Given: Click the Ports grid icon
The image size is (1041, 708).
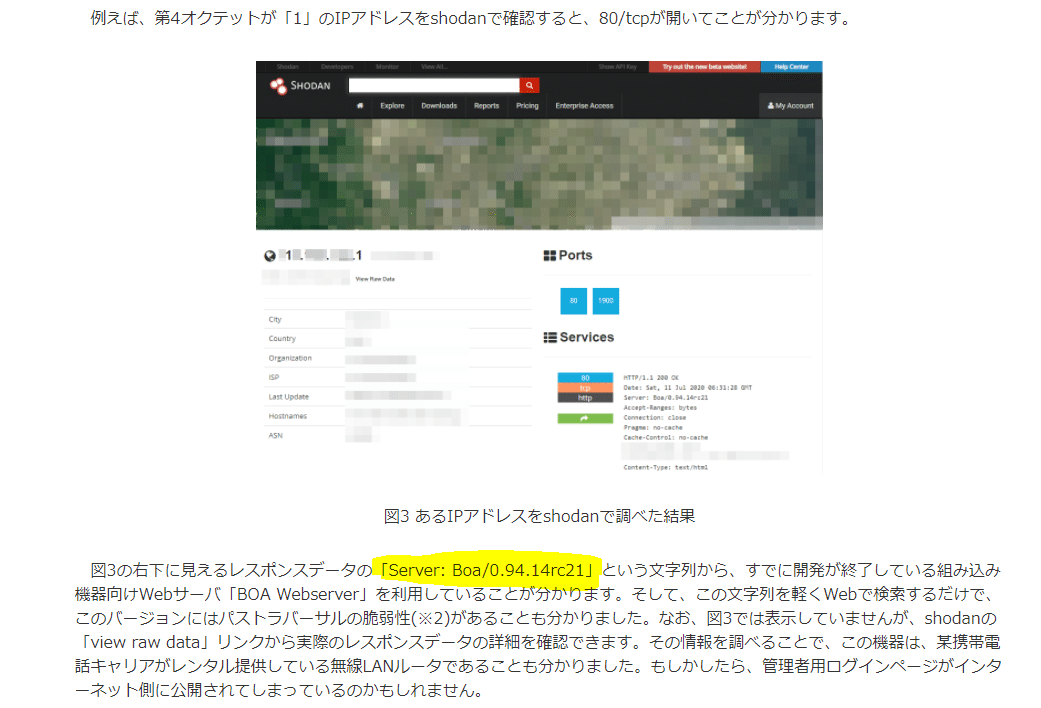Looking at the screenshot, I should pos(548,255).
